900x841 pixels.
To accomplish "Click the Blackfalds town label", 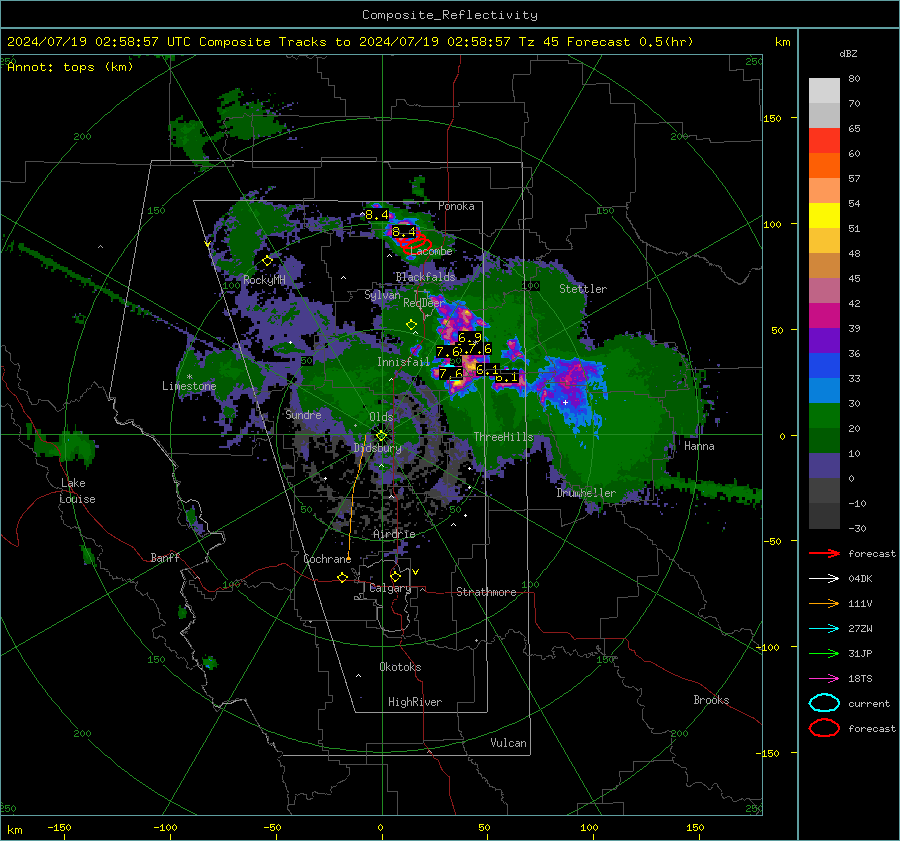I will point(425,277).
